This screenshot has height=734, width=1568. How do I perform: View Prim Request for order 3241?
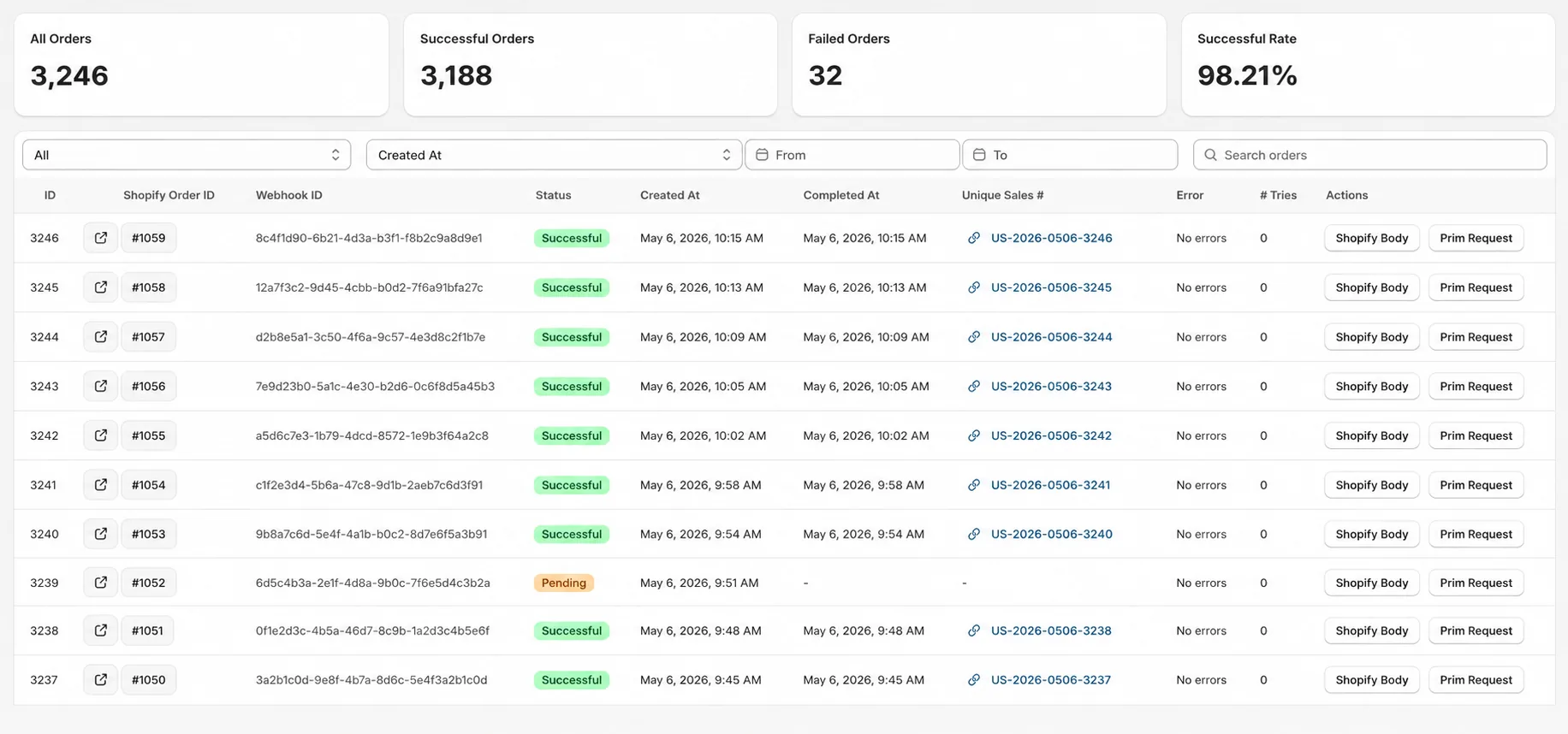[x=1476, y=485]
